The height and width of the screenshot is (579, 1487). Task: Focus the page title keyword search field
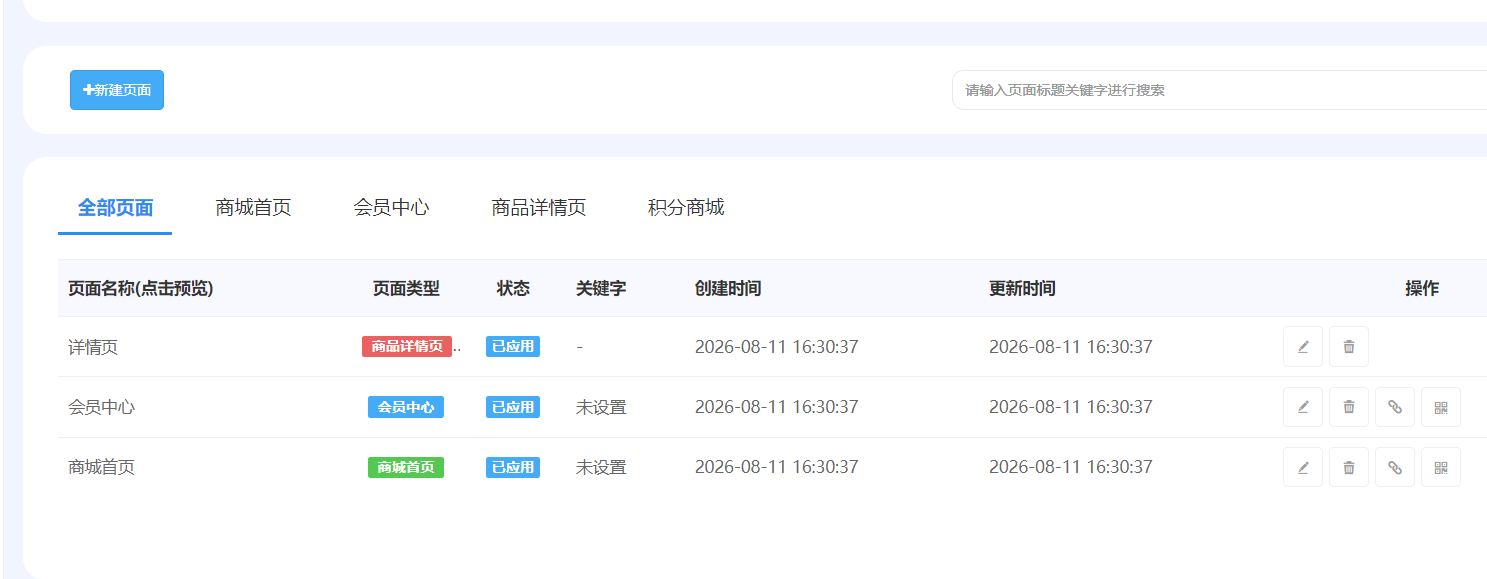(1219, 90)
